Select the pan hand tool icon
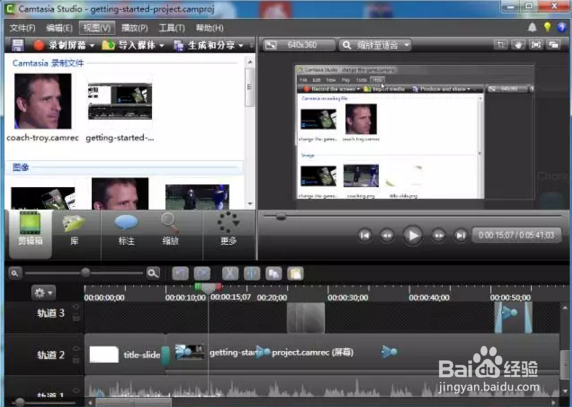The height and width of the screenshot is (407, 572). pyautogui.click(x=518, y=45)
